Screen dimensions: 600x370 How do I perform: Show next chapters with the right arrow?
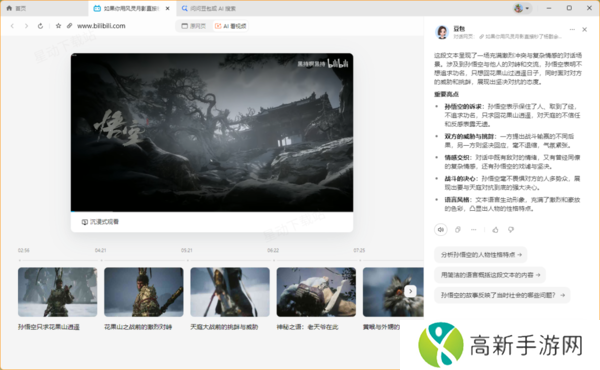(x=410, y=291)
